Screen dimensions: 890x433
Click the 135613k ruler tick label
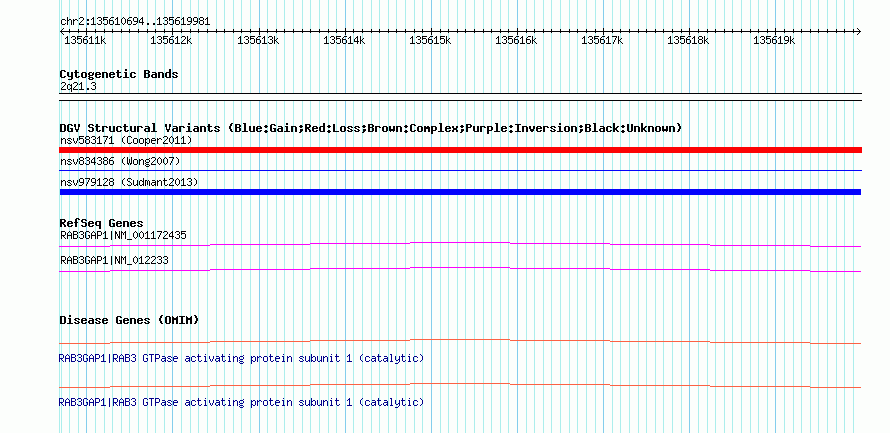tap(258, 40)
